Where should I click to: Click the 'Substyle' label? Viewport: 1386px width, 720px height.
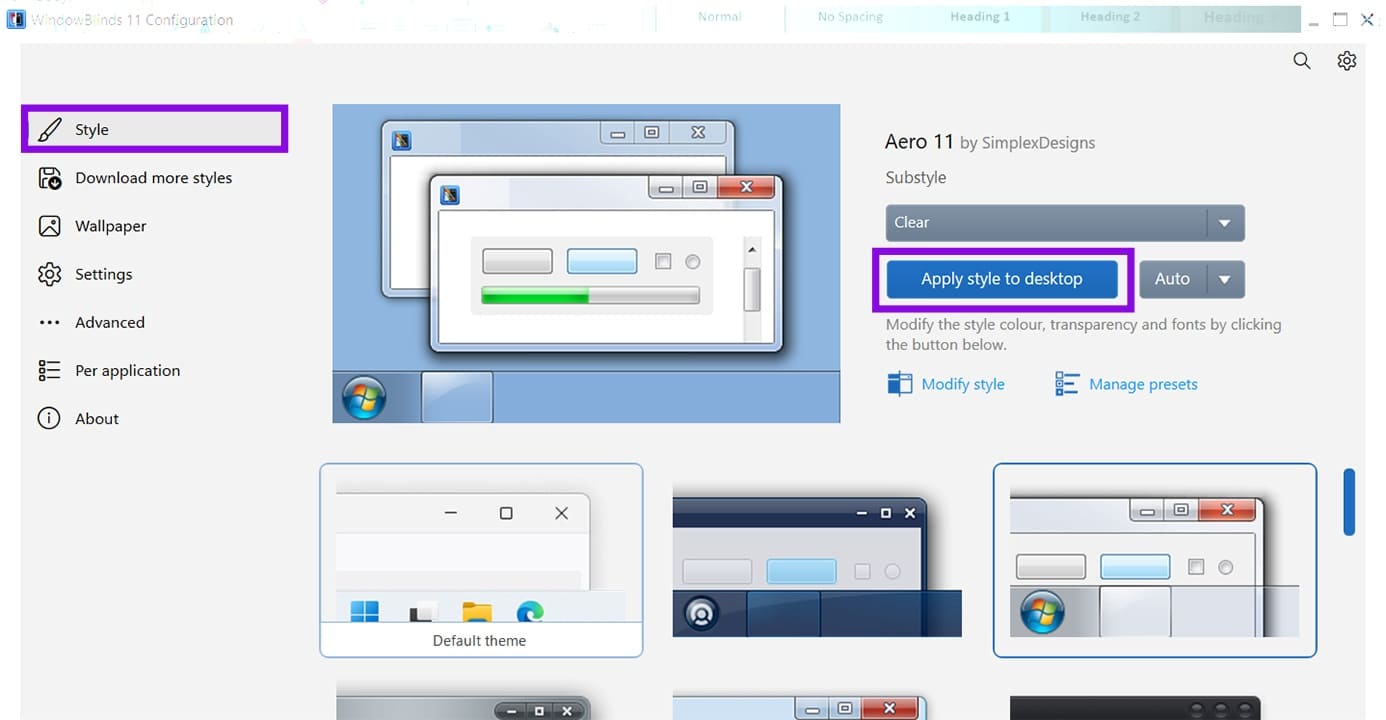coord(915,178)
